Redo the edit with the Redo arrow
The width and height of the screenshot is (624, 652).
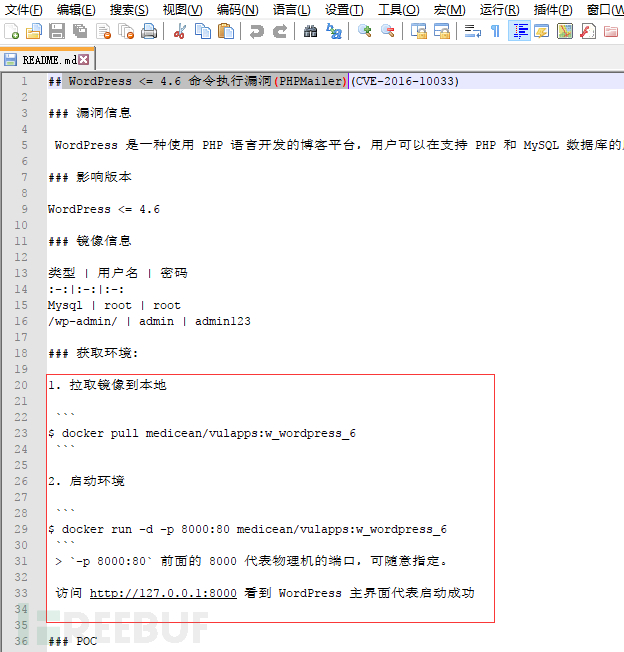point(280,31)
